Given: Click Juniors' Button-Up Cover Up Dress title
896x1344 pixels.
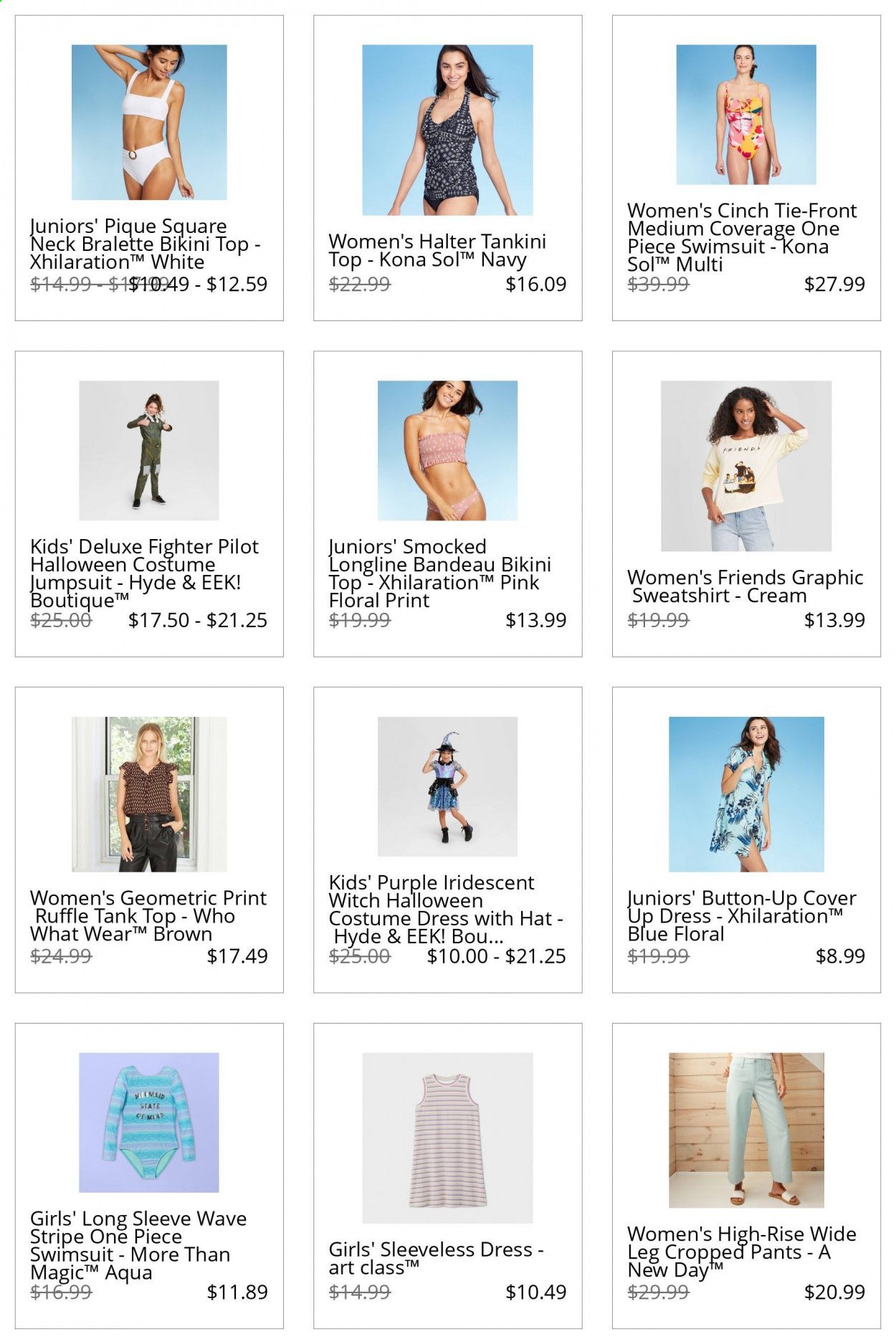Looking at the screenshot, I should point(742,915).
